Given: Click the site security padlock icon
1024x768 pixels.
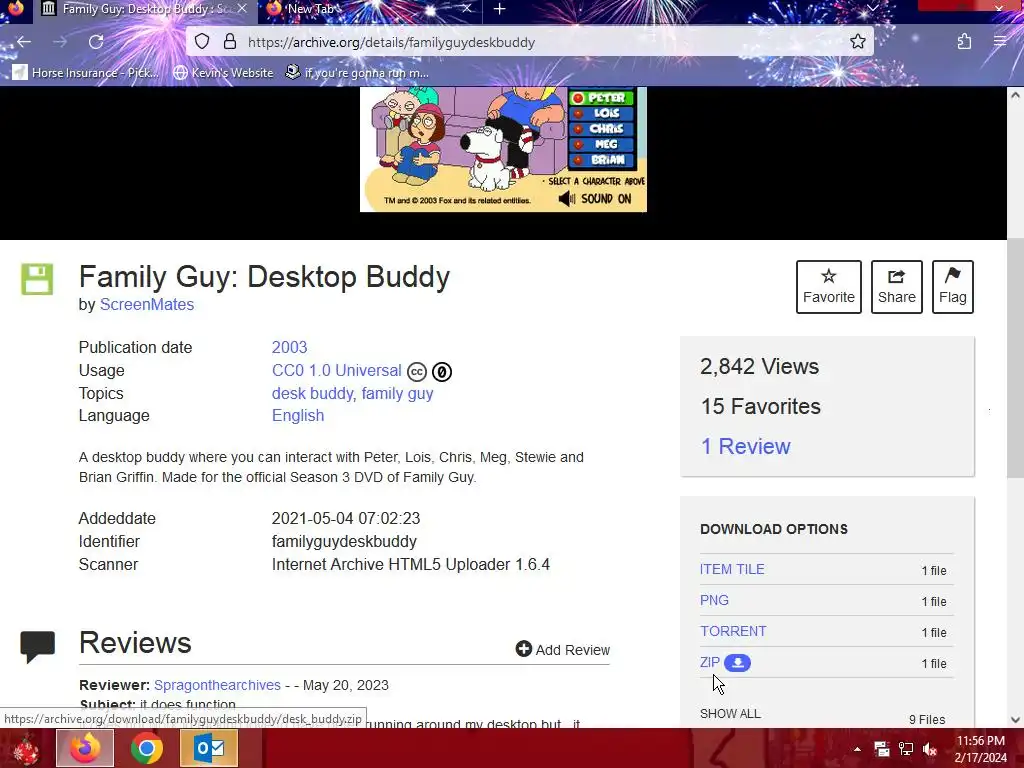Looking at the screenshot, I should tap(230, 42).
